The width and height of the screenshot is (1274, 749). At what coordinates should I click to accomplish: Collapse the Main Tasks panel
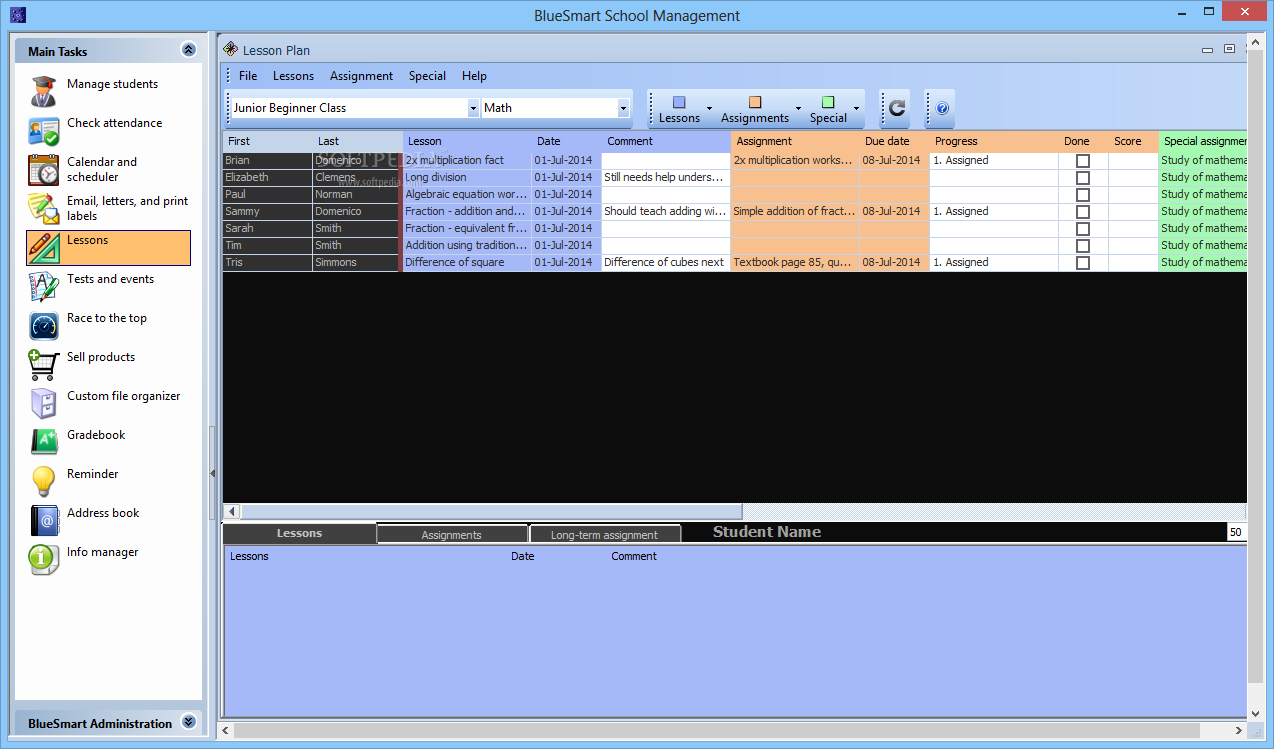[x=188, y=50]
